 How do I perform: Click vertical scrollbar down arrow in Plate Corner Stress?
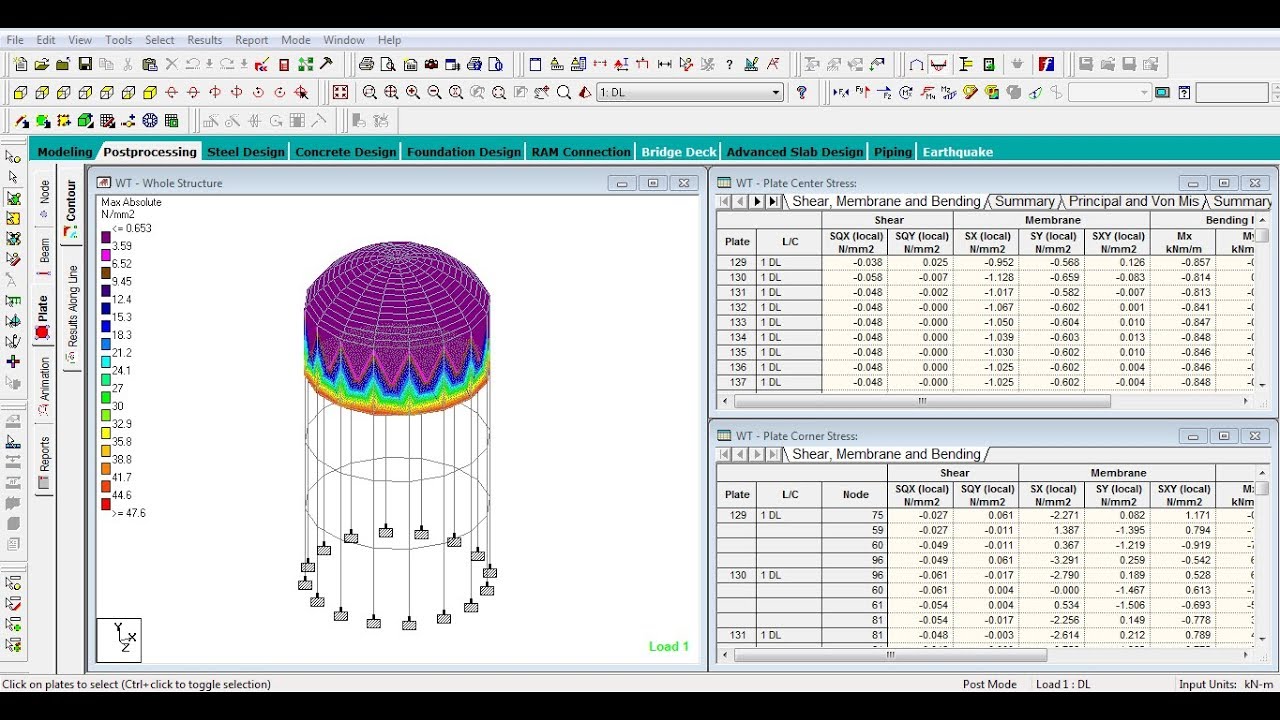(x=1262, y=638)
